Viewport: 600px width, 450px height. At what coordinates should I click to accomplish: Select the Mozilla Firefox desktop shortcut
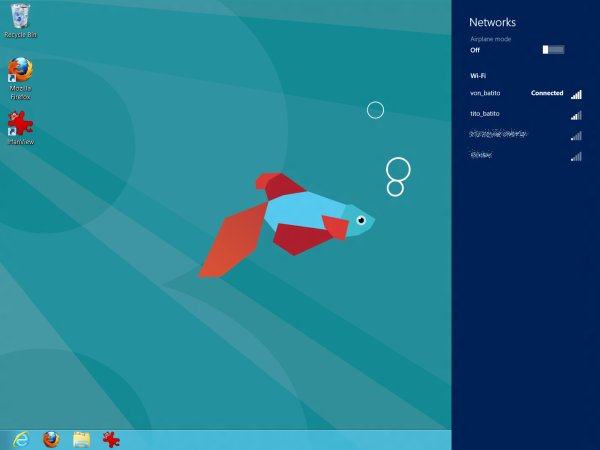20,79
